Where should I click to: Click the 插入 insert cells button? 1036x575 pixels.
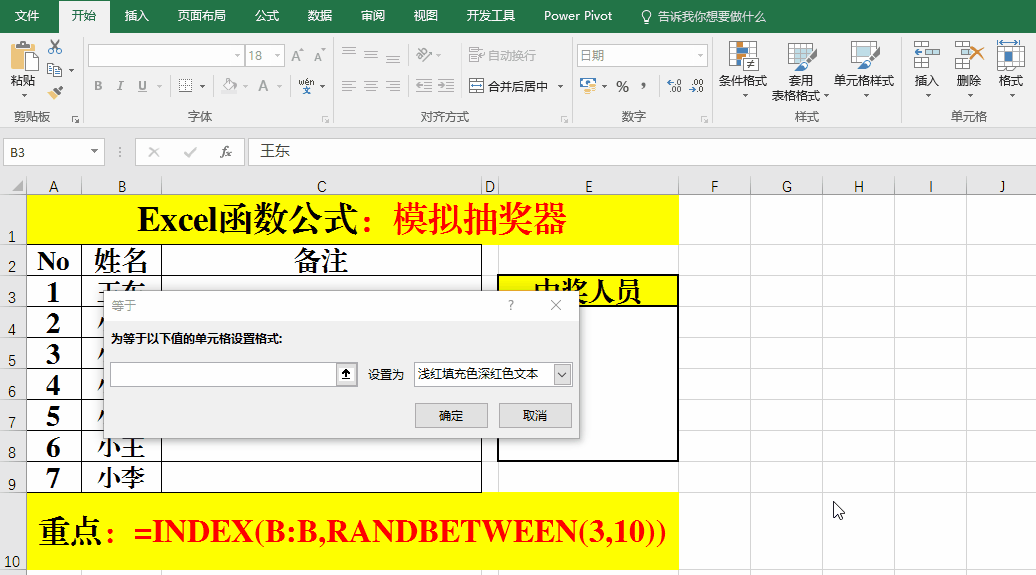[926, 69]
